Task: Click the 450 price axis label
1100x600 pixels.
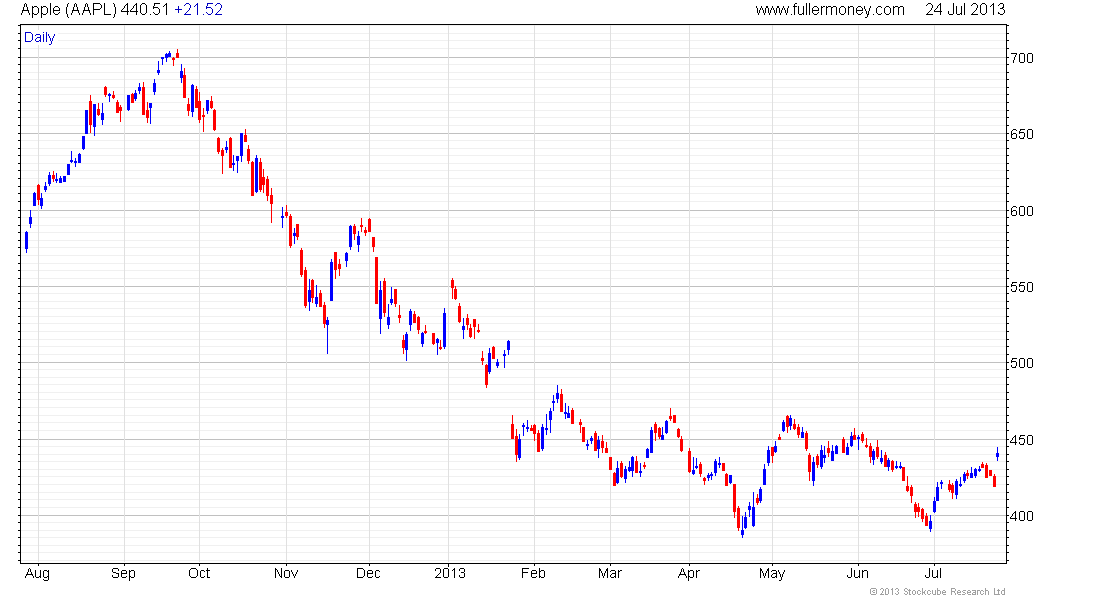Action: 1021,440
